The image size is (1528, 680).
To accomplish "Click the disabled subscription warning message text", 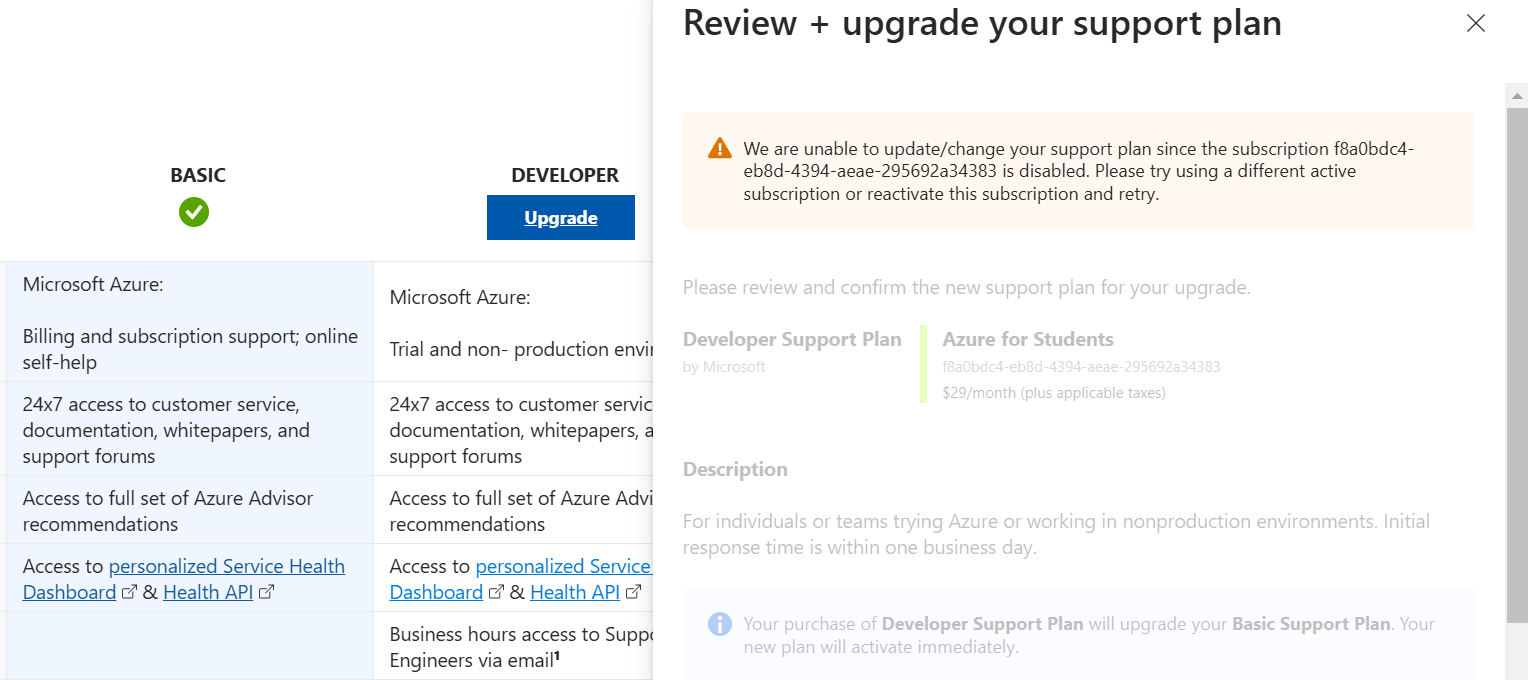I will coord(1078,171).
